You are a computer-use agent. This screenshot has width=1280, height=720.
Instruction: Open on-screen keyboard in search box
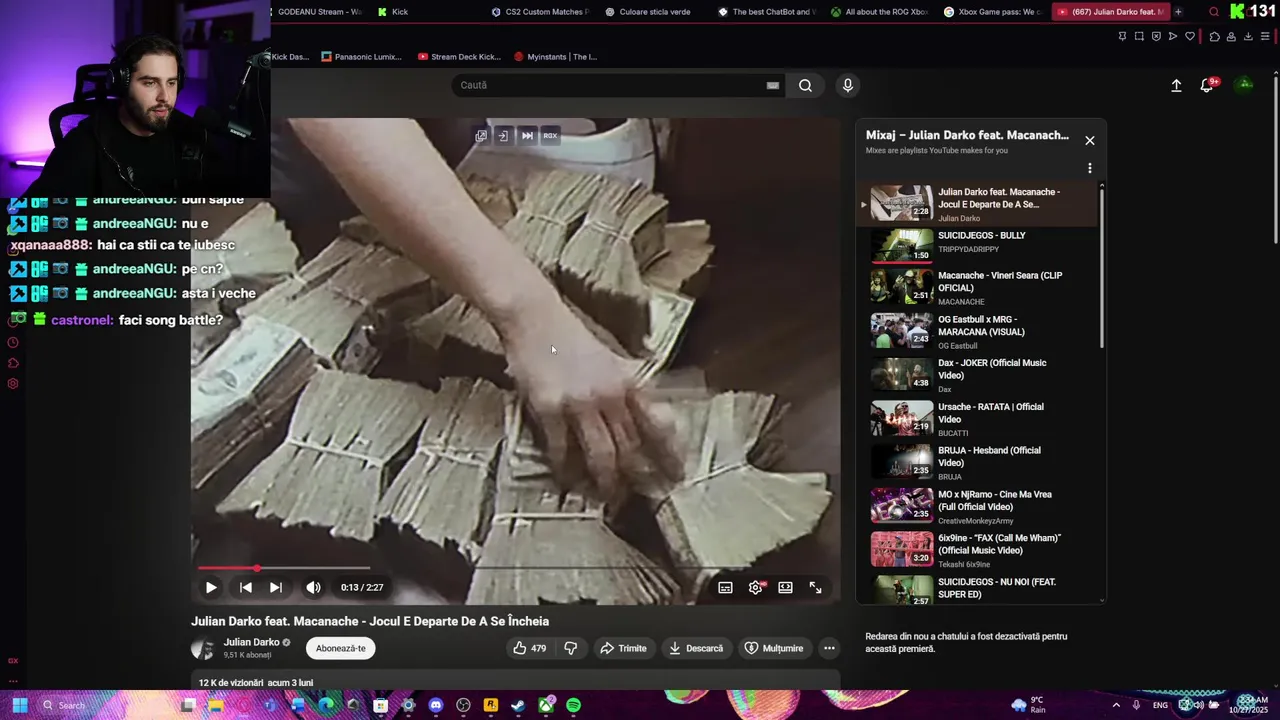coord(773,85)
